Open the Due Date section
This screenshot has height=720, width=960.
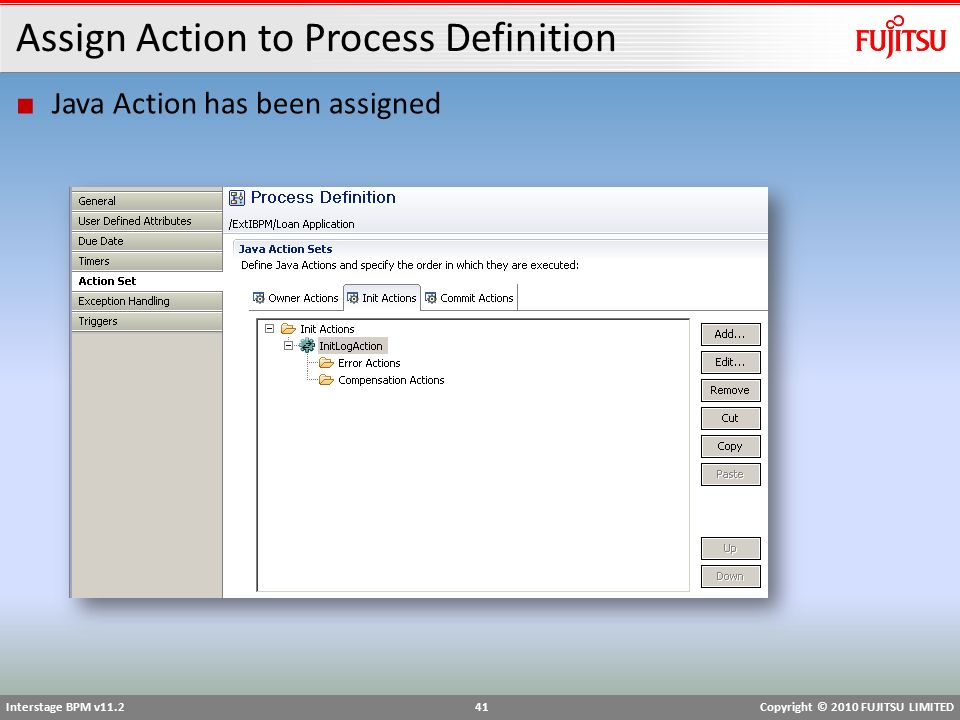(147, 241)
